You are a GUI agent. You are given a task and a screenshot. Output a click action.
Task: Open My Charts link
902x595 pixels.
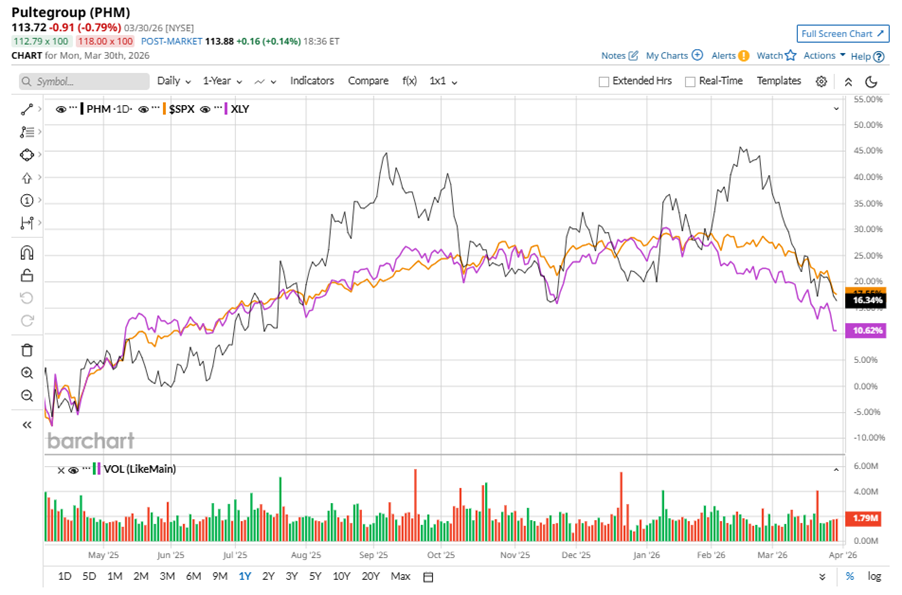click(x=674, y=56)
